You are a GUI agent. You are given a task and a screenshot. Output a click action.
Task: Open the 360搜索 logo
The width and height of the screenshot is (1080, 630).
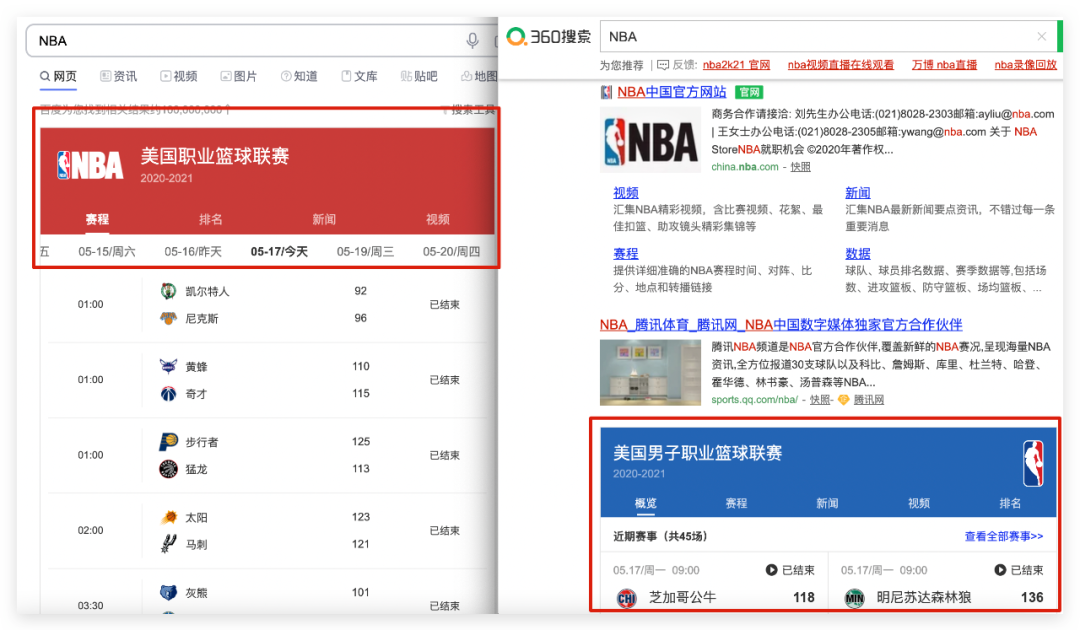pyautogui.click(x=549, y=36)
